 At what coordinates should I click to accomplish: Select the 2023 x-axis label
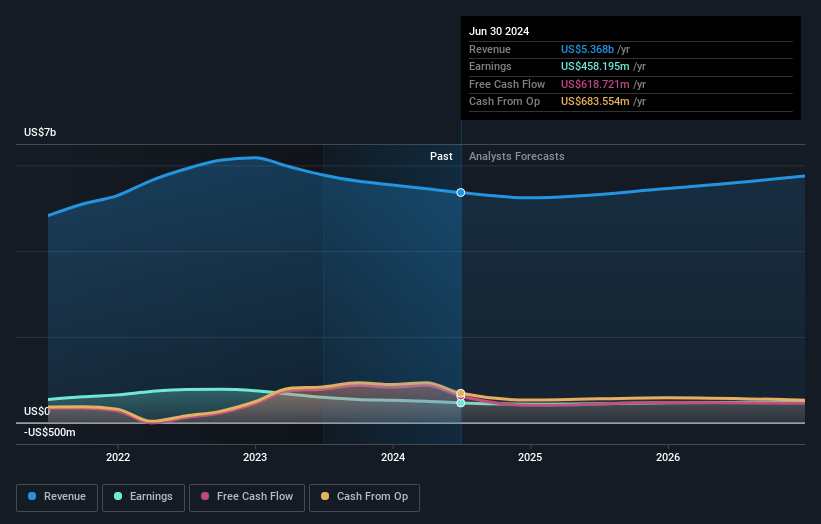click(255, 457)
